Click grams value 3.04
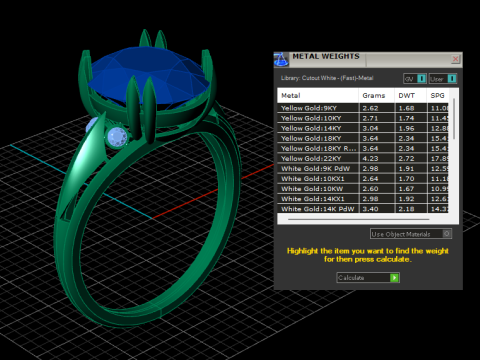480x360 pixels. tap(370, 128)
